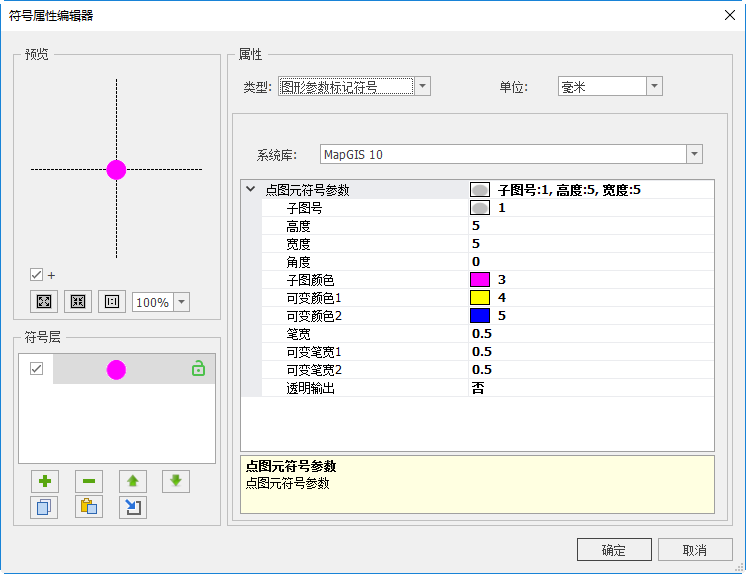The width and height of the screenshot is (746, 574).
Task: Click the magenta 子图颜色 swatch
Action: [x=480, y=279]
